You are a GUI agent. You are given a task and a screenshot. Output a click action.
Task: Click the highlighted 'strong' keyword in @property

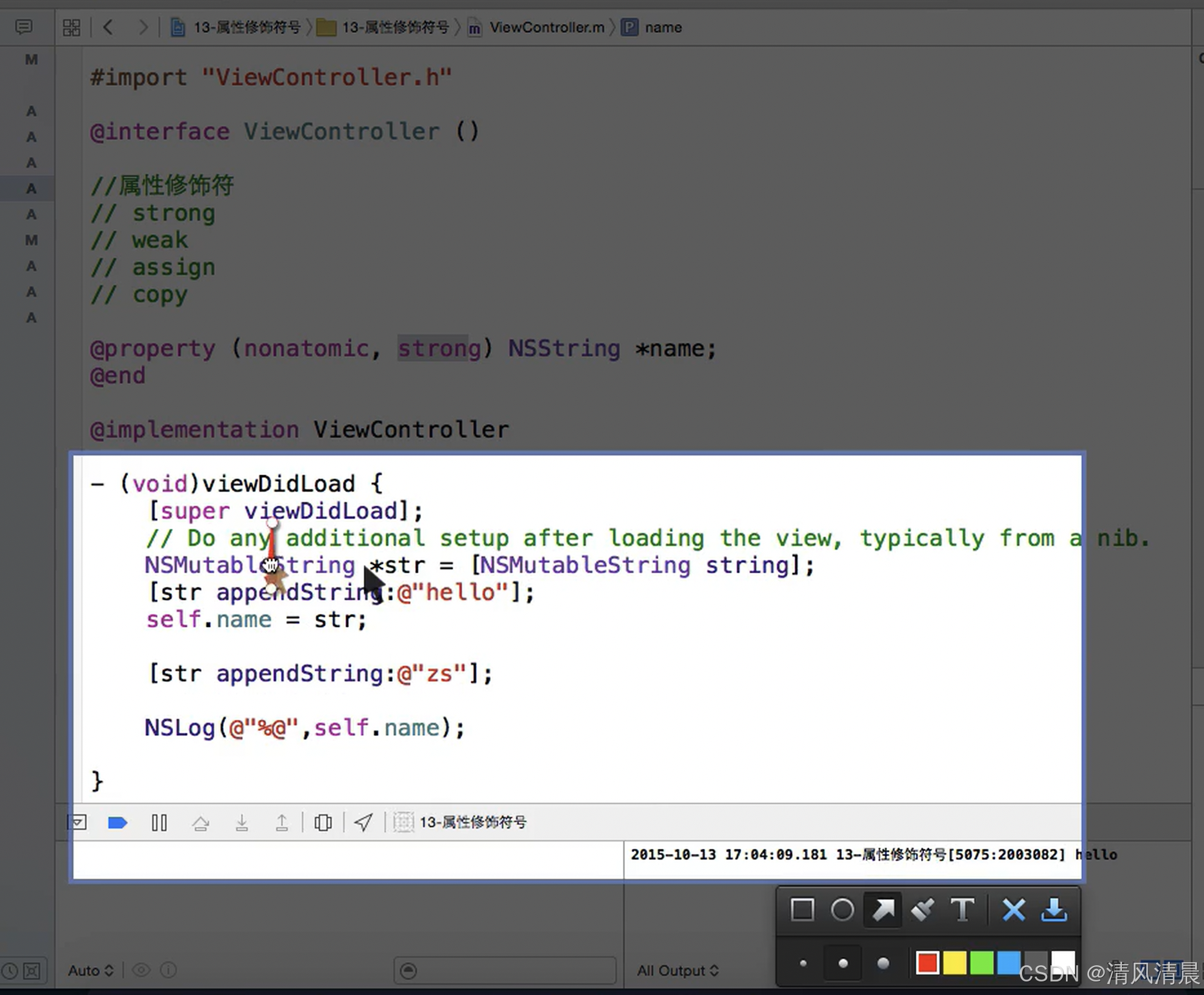[439, 348]
